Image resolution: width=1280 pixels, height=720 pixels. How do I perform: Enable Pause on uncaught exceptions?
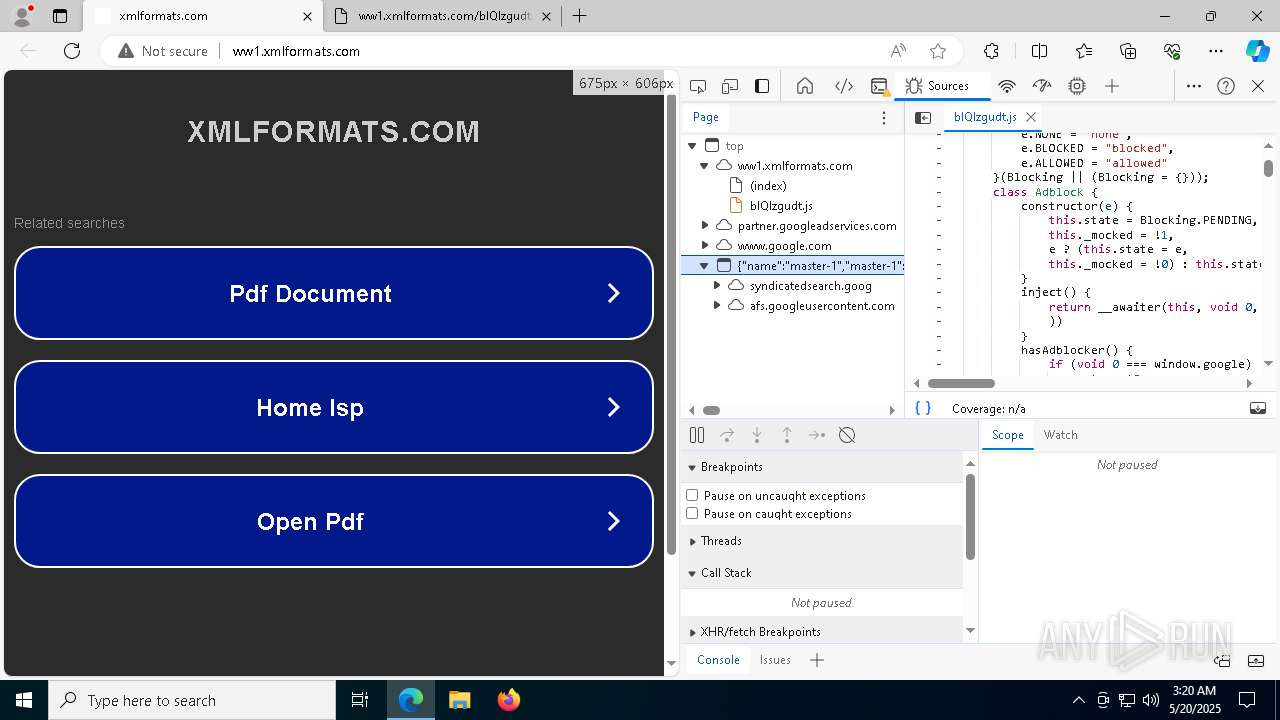tap(692, 496)
